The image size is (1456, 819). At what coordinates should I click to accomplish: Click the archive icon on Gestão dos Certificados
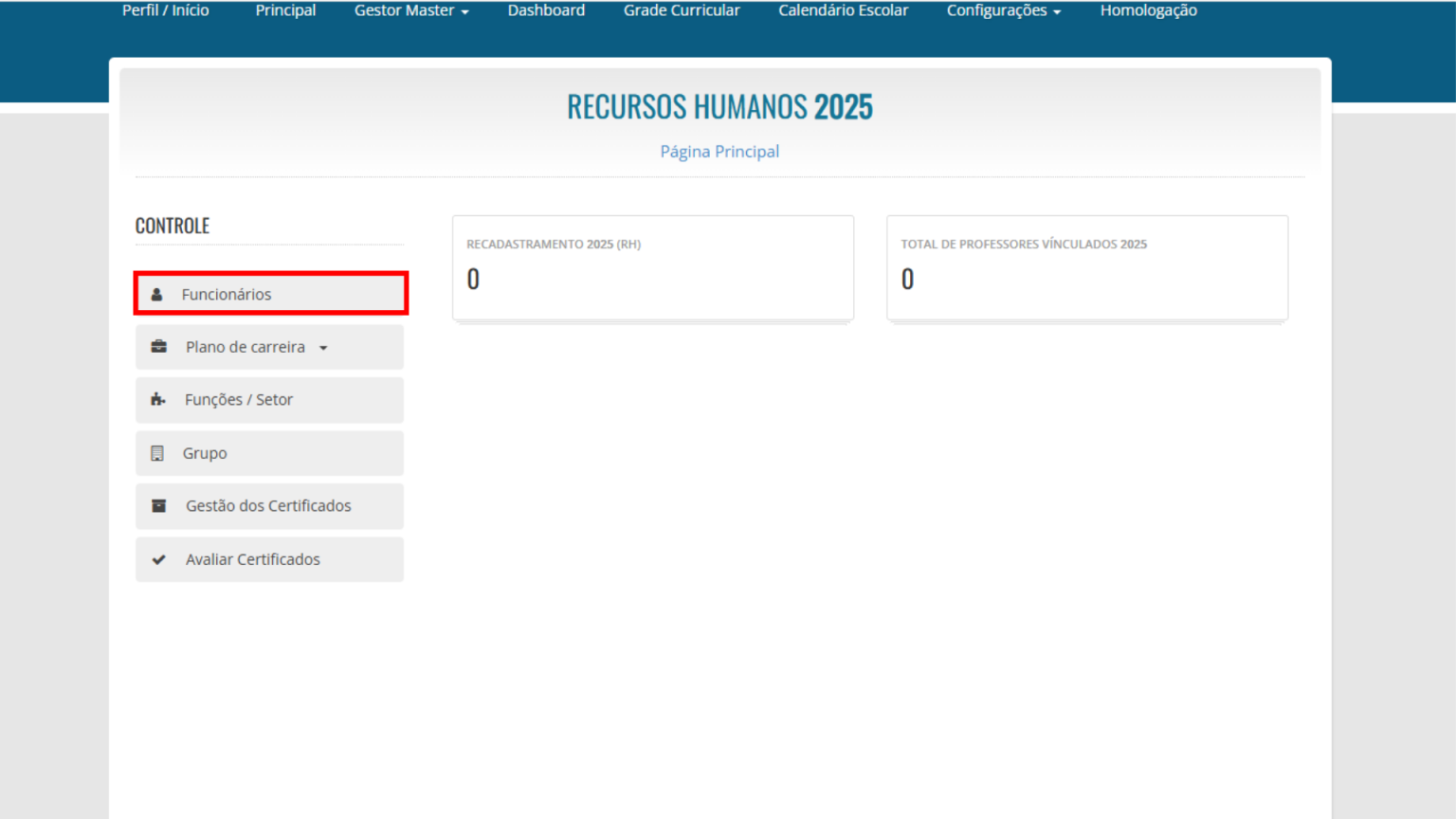[x=157, y=505]
